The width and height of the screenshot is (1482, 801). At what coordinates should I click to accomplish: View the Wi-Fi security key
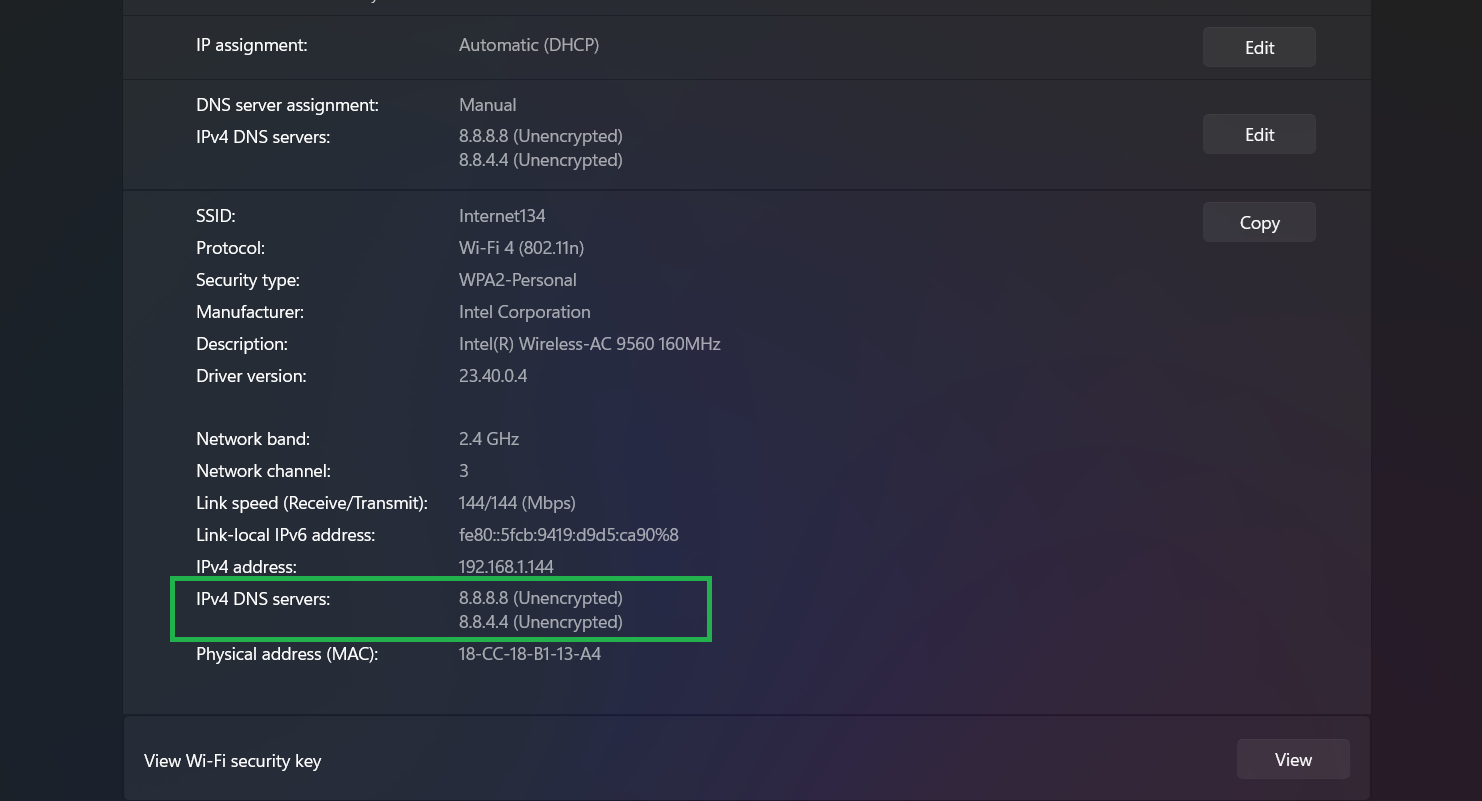1293,759
